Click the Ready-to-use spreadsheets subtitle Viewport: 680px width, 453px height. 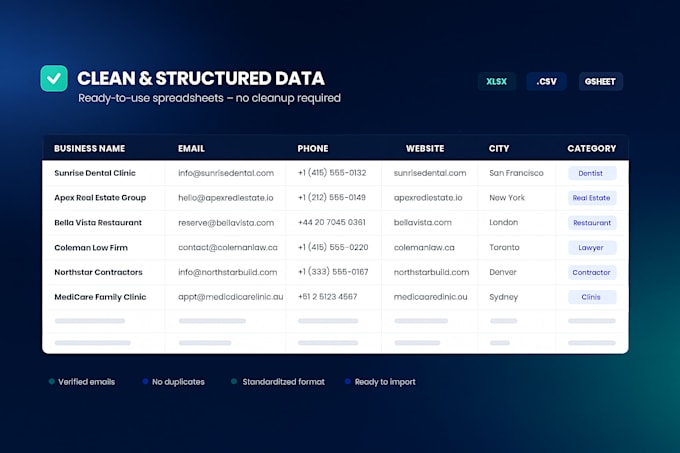pos(209,98)
